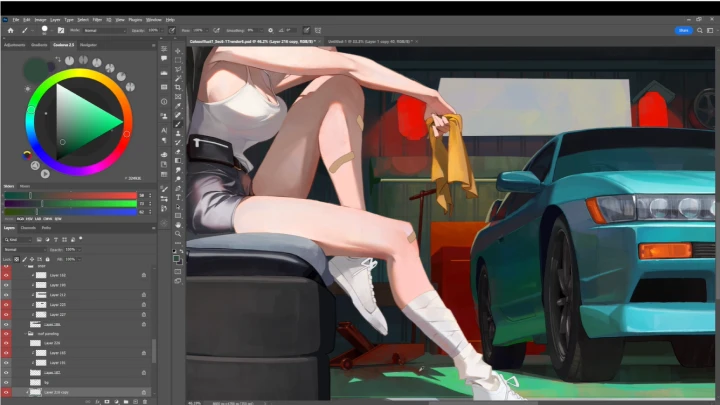Open smoothing options gear
The height and width of the screenshot is (405, 720).
270,30
